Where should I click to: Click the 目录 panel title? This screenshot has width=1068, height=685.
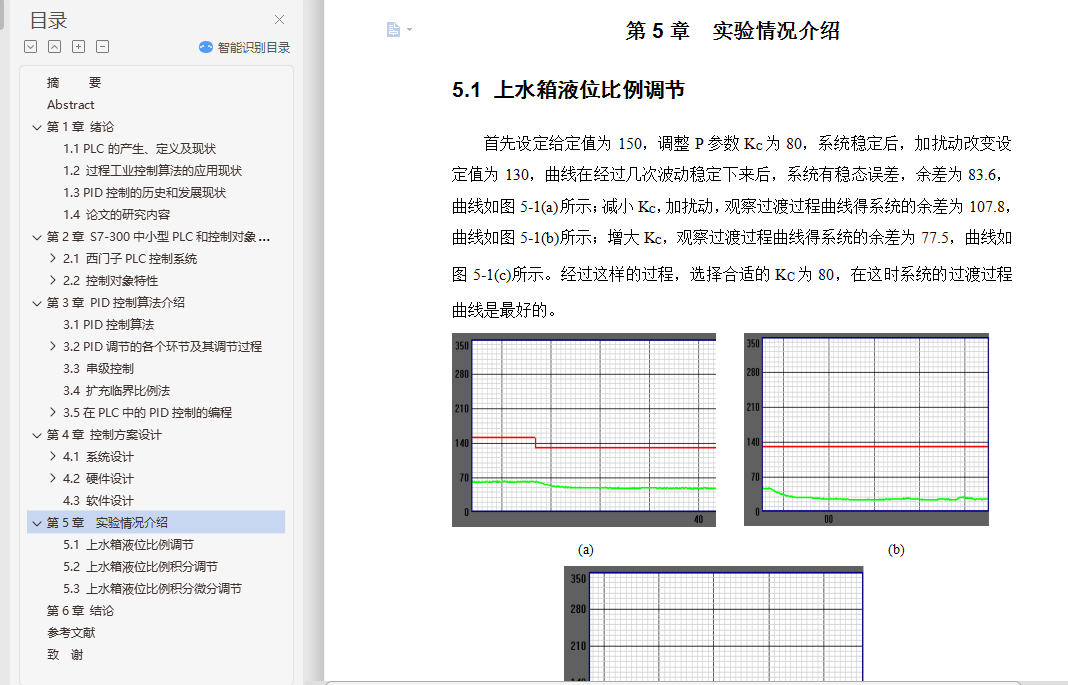click(48, 20)
